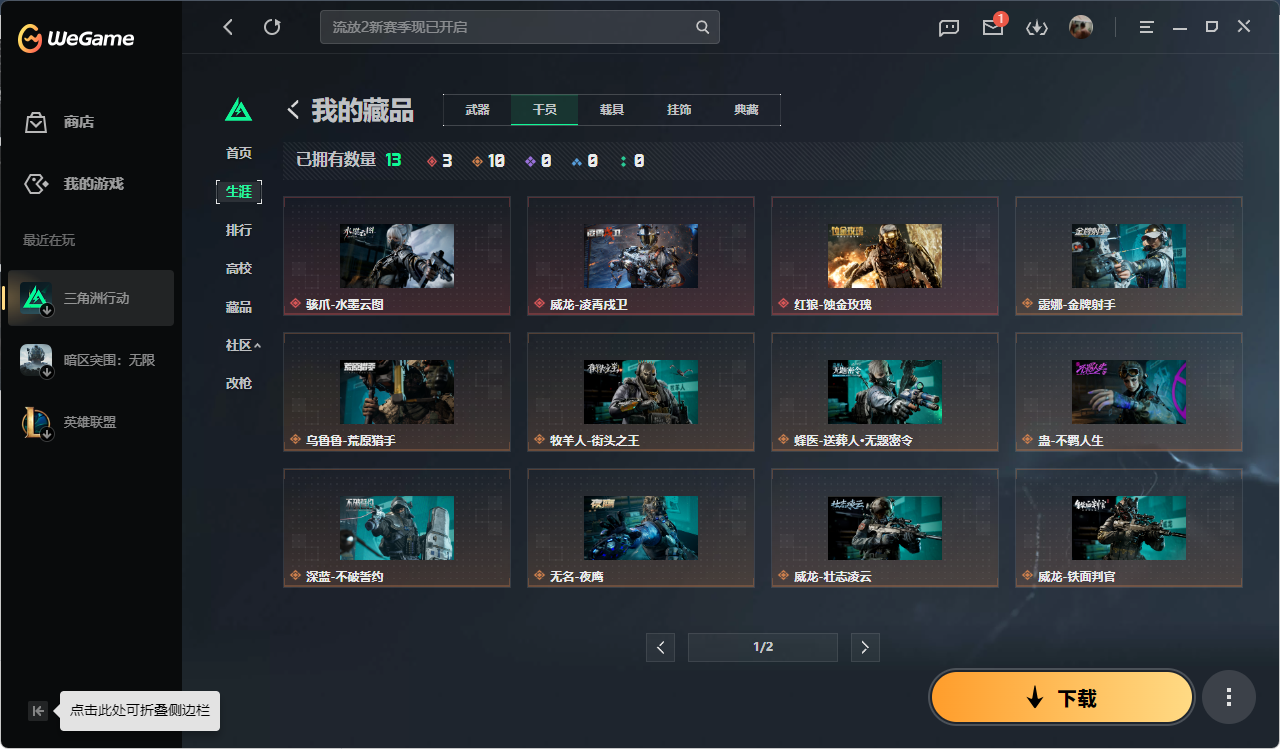The height and width of the screenshot is (749, 1280).
Task: Open the 蛊-不羁人生 skin card
Action: click(1129, 391)
